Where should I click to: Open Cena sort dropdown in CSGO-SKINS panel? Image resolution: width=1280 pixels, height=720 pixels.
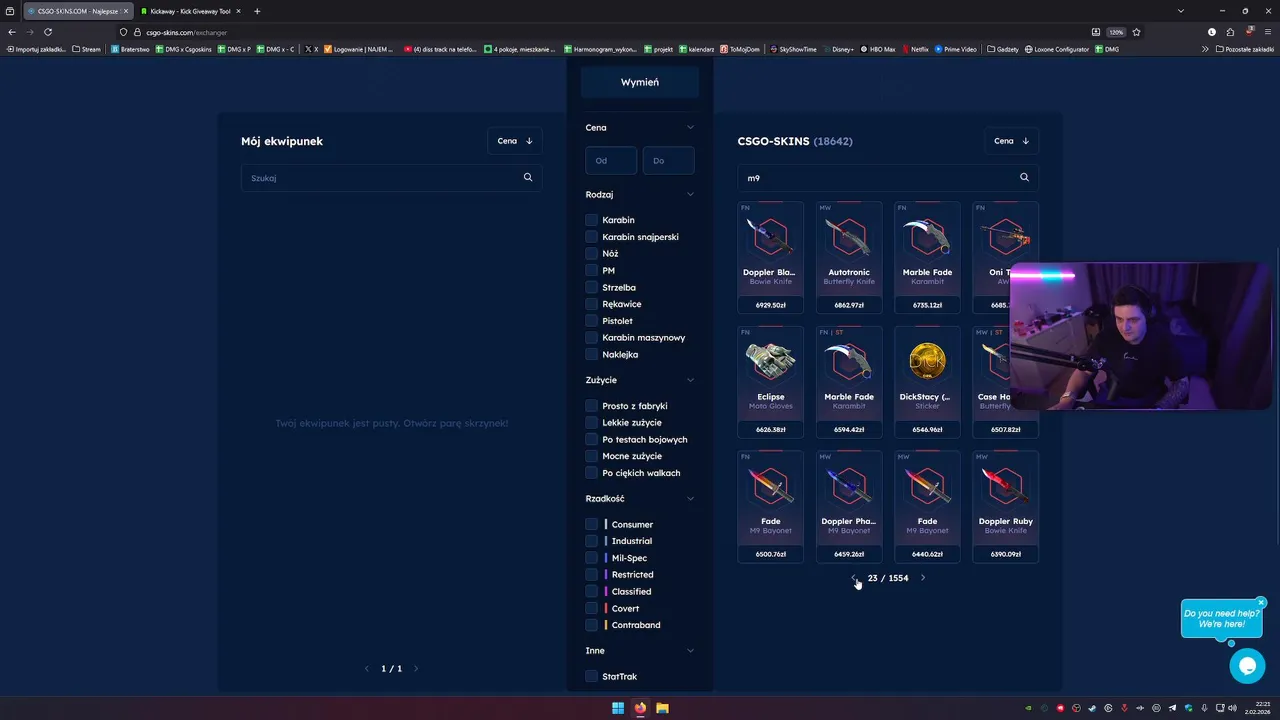1011,141
